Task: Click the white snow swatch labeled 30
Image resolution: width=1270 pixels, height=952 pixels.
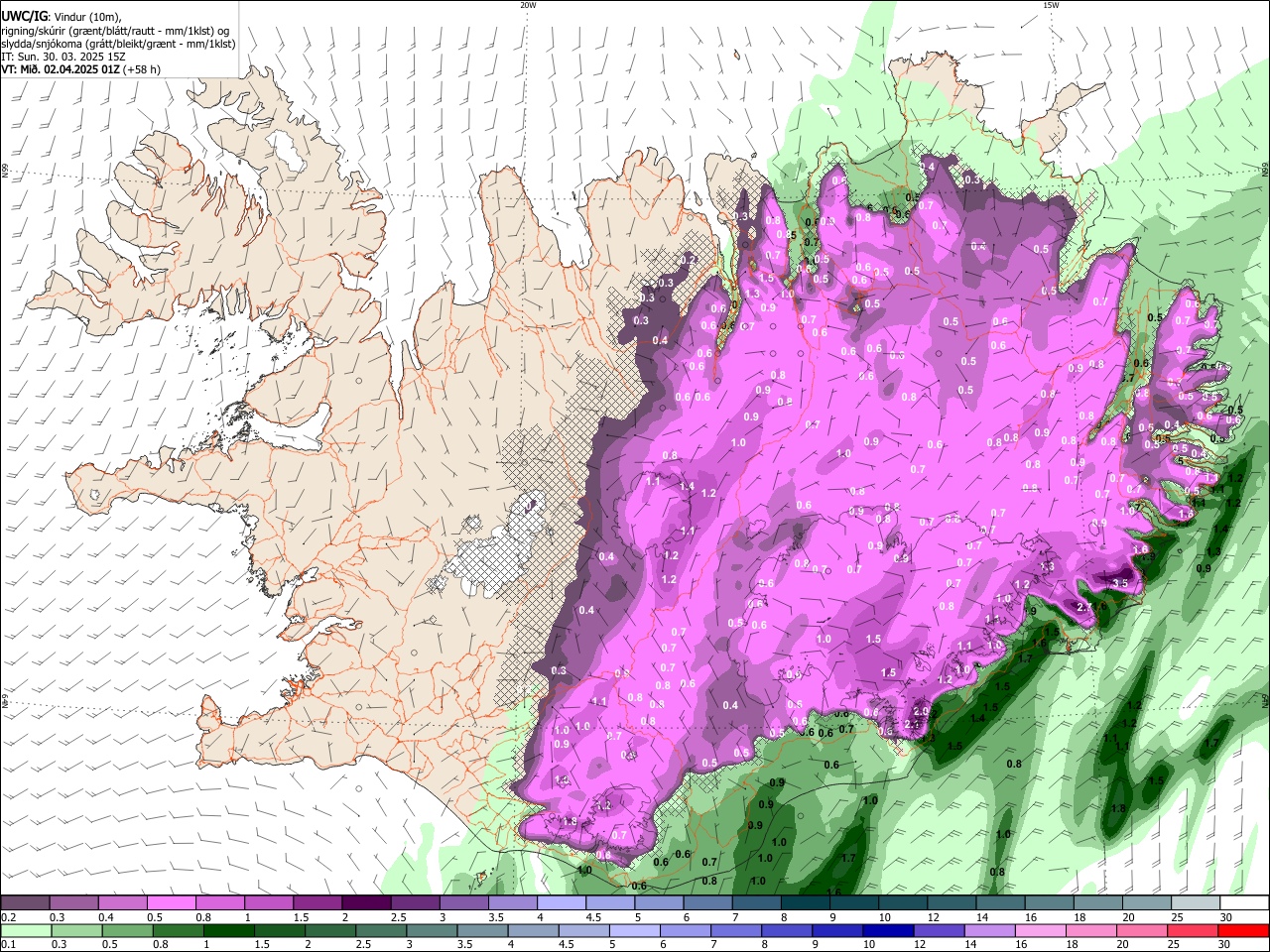Action: tap(1243, 903)
